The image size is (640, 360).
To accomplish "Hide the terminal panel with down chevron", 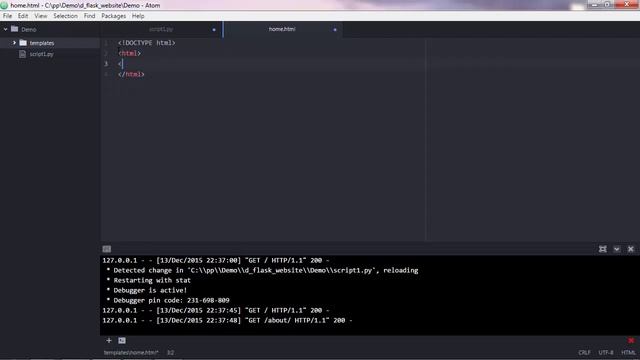I will tap(617, 249).
